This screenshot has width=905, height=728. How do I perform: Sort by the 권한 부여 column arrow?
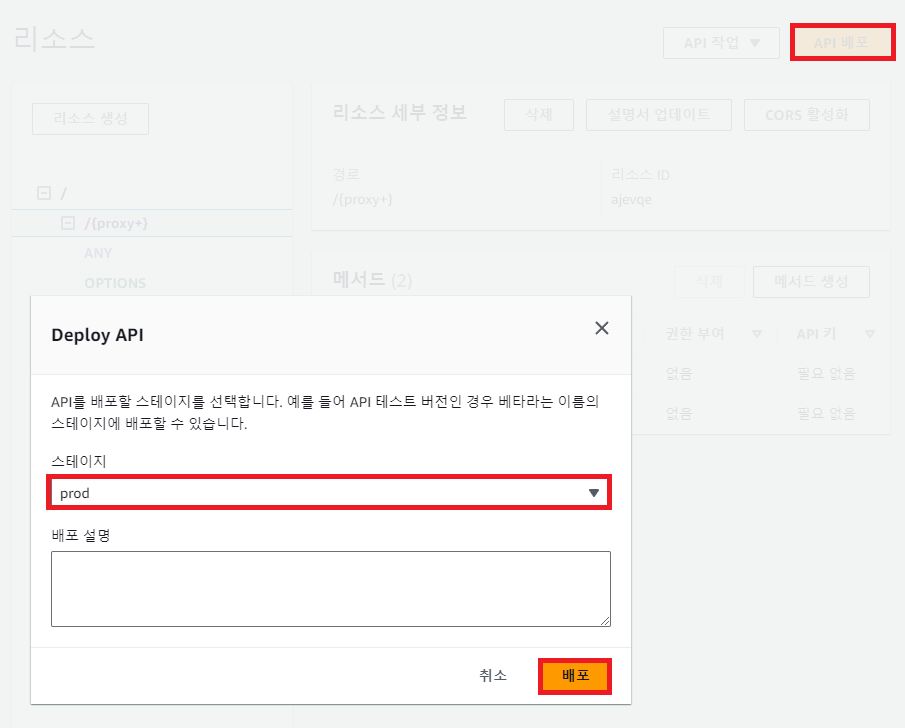757,334
